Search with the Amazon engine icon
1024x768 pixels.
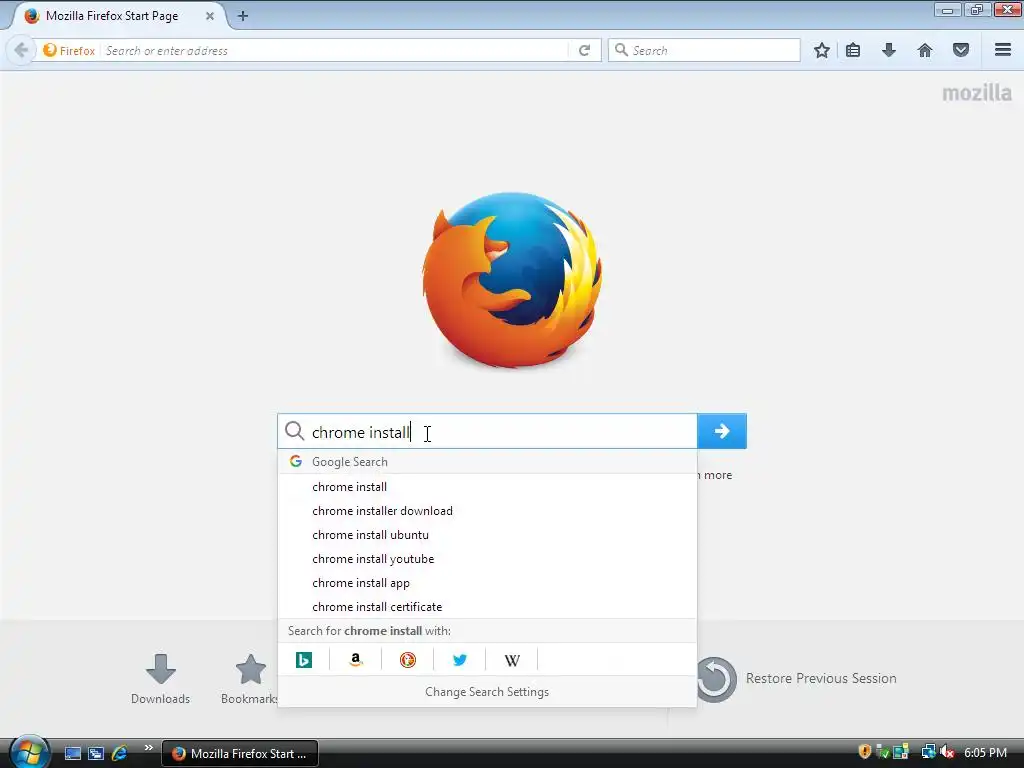[356, 660]
